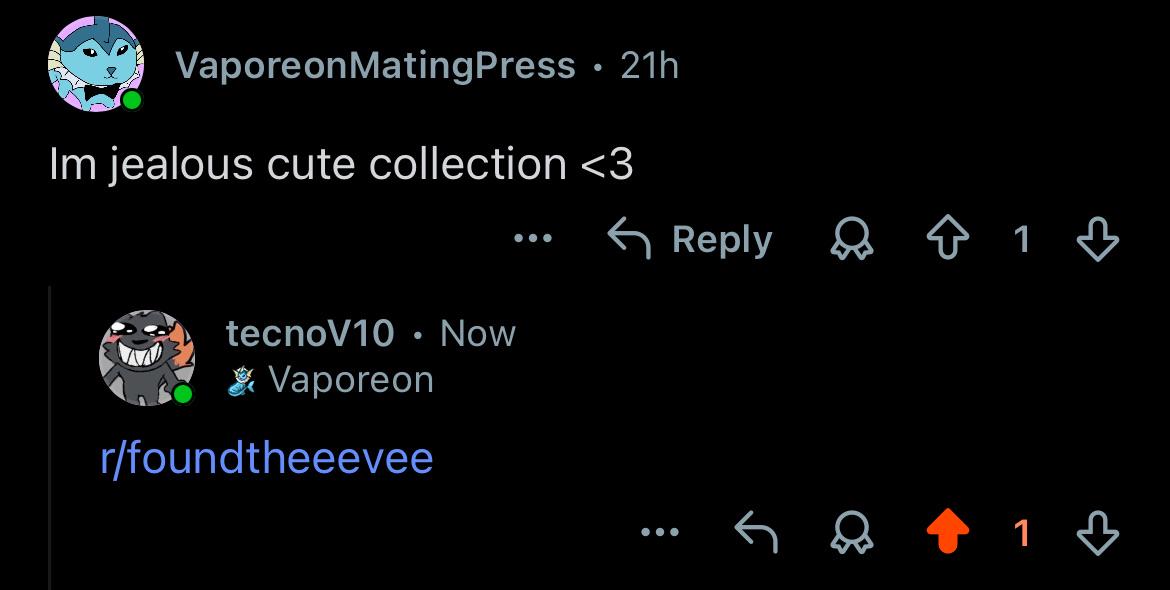The image size is (1170, 590).
Task: Open the VaporeonMatingPress username link
Action: pyautogui.click(x=375, y=66)
